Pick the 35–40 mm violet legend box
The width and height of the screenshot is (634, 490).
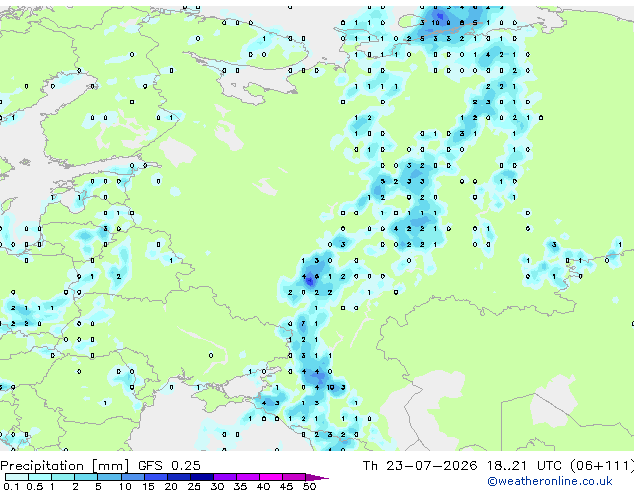[248, 477]
